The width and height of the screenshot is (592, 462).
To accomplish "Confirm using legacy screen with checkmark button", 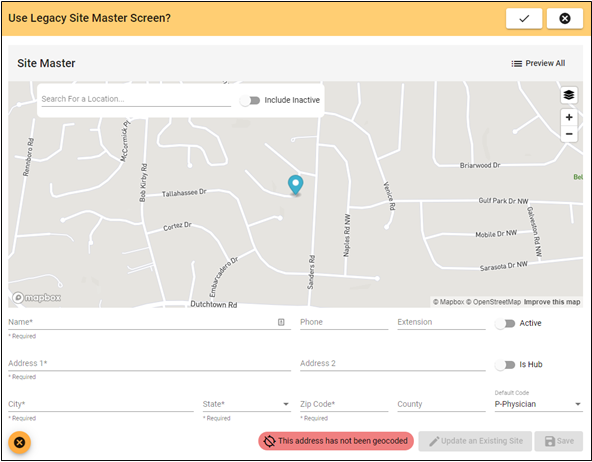I will (x=524, y=18).
